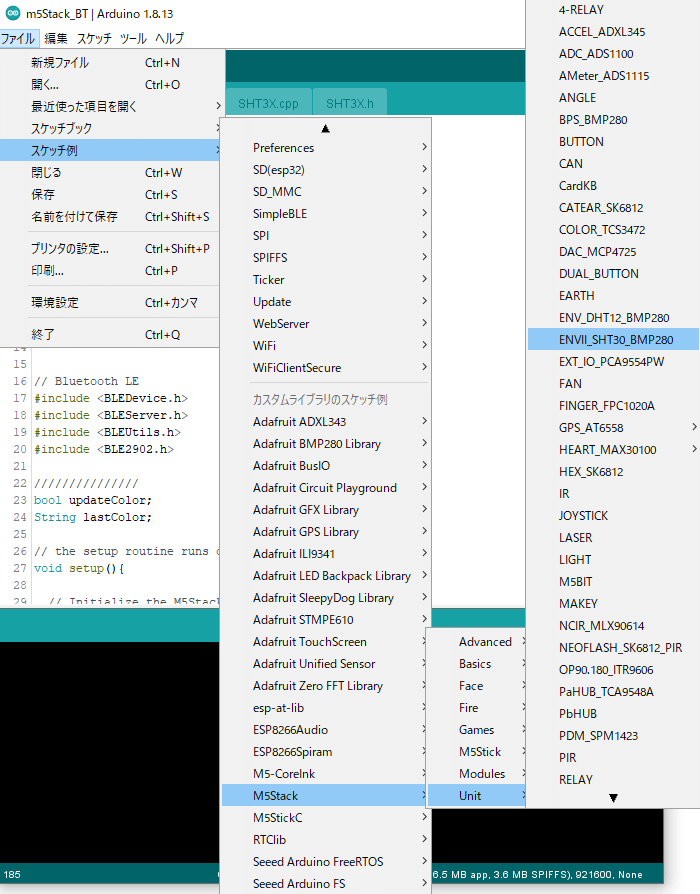Switch to SHT3X.h tab
Image resolution: width=700 pixels, height=894 pixels.
click(350, 103)
